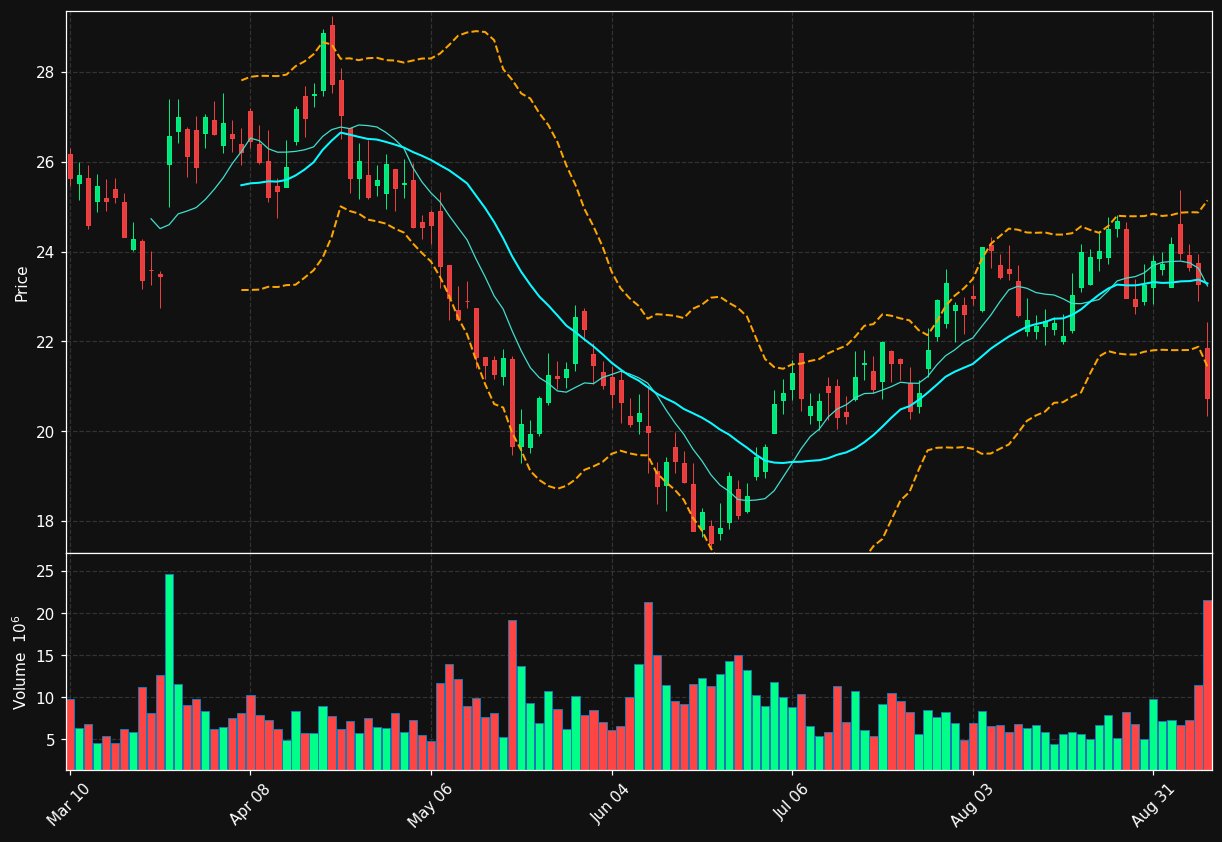1222x842 pixels.
Task: Click the price axis value 28
Action: click(47, 73)
